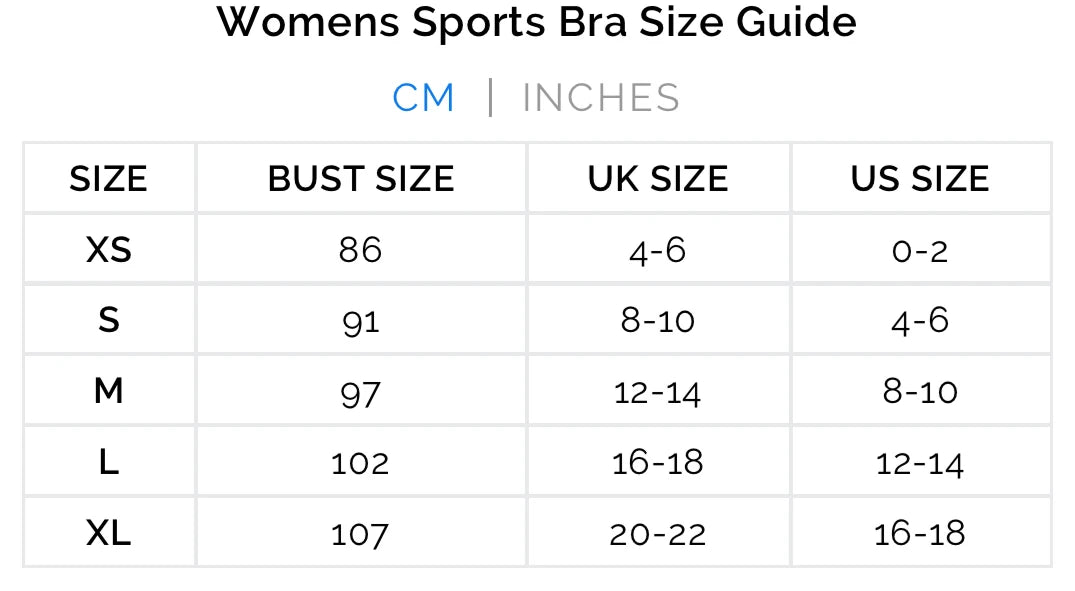This screenshot has width=1075, height=591.
Task: Click the UK size 8-10 cell
Action: click(658, 320)
